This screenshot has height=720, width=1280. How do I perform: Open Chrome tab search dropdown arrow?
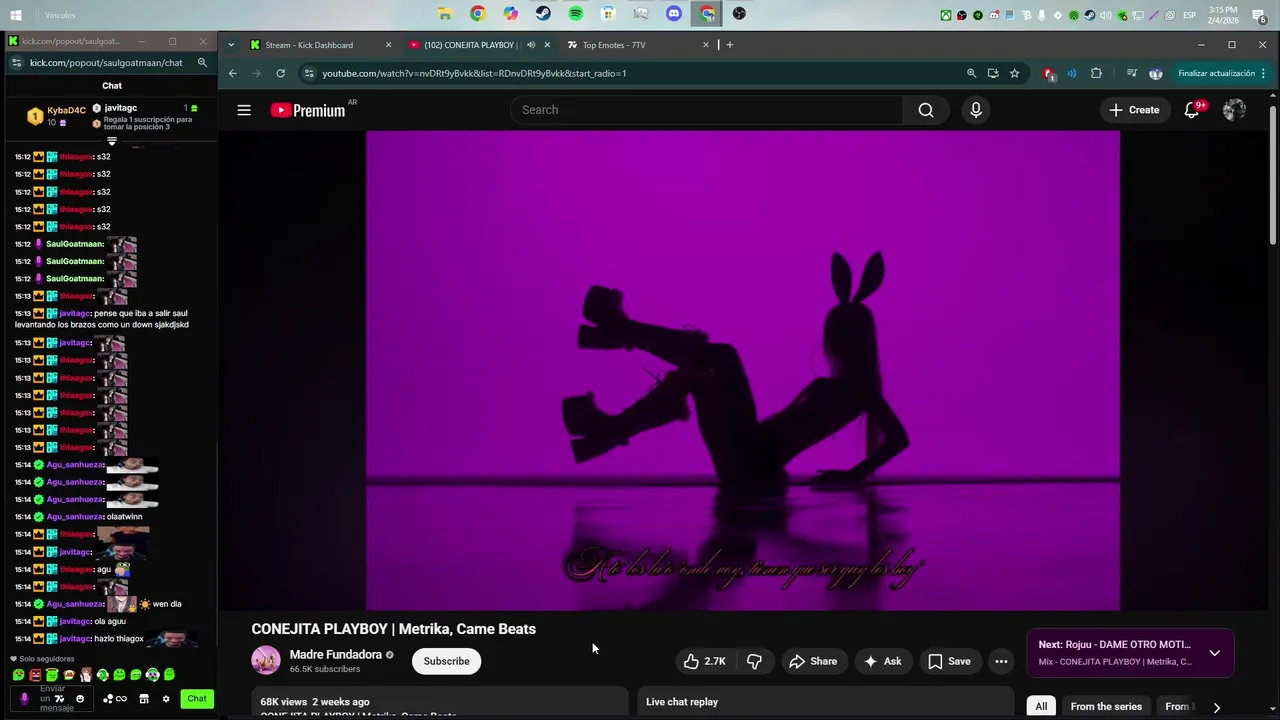(231, 45)
